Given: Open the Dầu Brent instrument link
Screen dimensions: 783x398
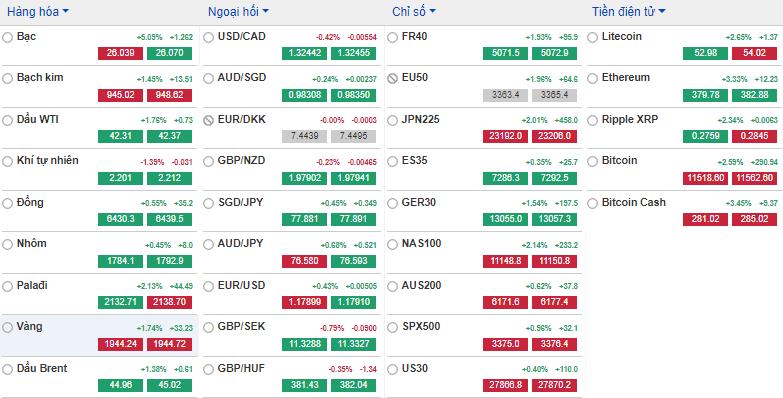Looking at the screenshot, I should tap(42, 369).
